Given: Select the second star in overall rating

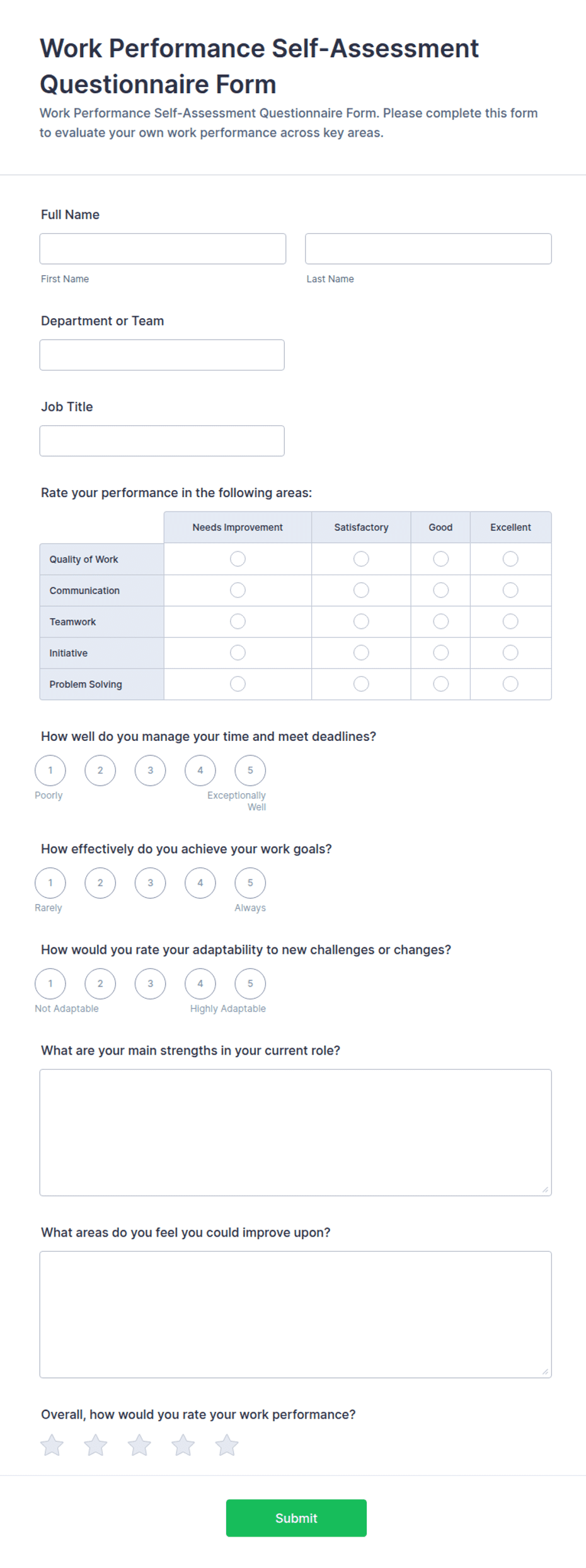Looking at the screenshot, I should tap(96, 1445).
